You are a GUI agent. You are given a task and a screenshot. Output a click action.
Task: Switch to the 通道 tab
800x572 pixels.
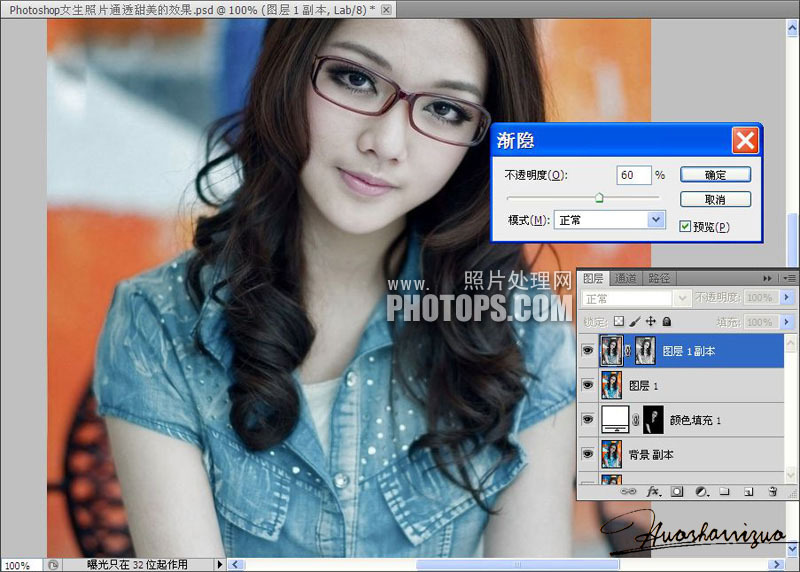click(626, 278)
